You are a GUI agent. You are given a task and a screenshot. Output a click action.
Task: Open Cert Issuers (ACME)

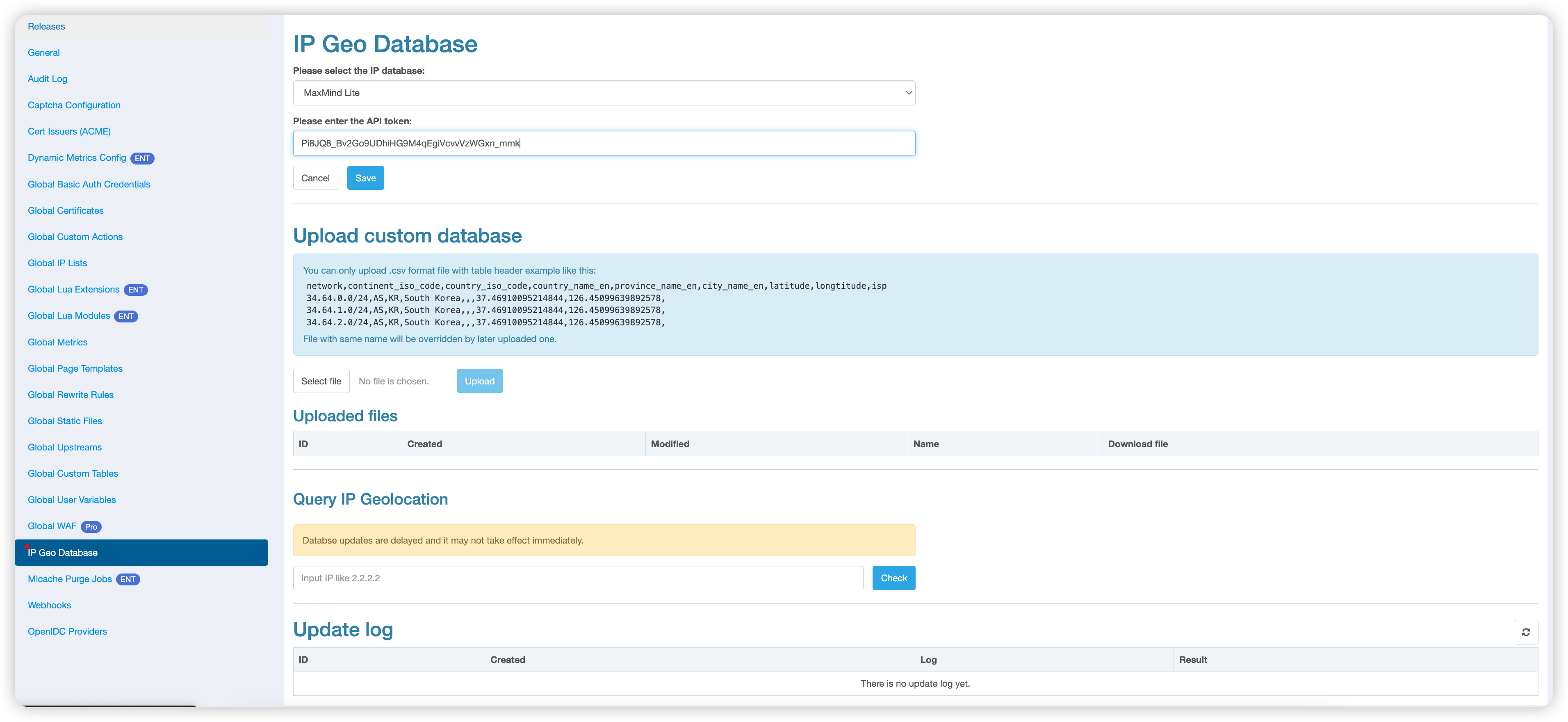click(x=69, y=131)
